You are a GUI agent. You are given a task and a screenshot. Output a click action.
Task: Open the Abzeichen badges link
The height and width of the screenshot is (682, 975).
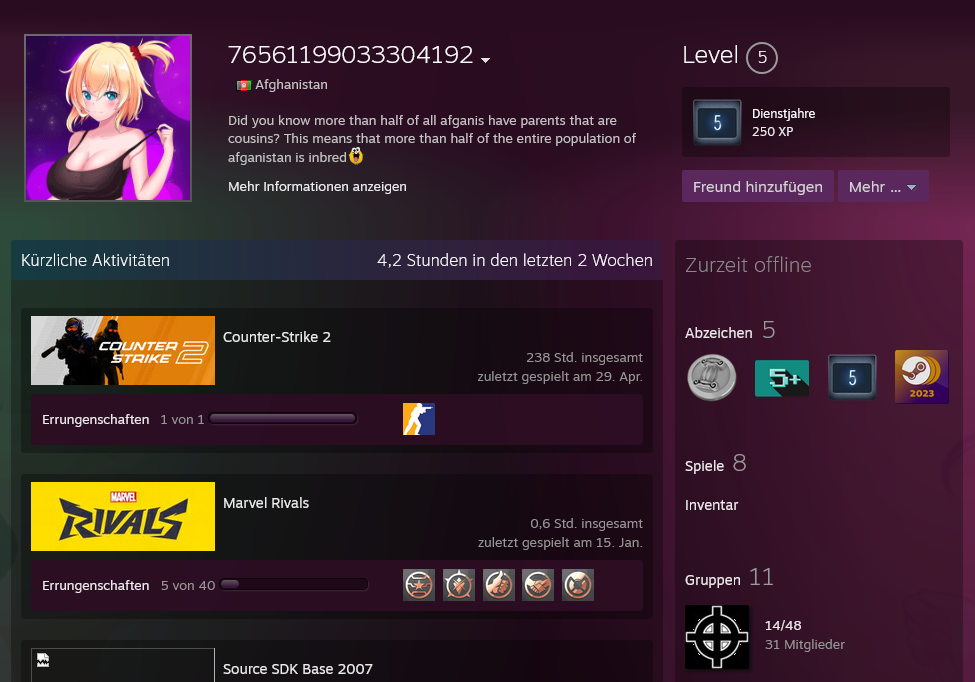coord(718,333)
